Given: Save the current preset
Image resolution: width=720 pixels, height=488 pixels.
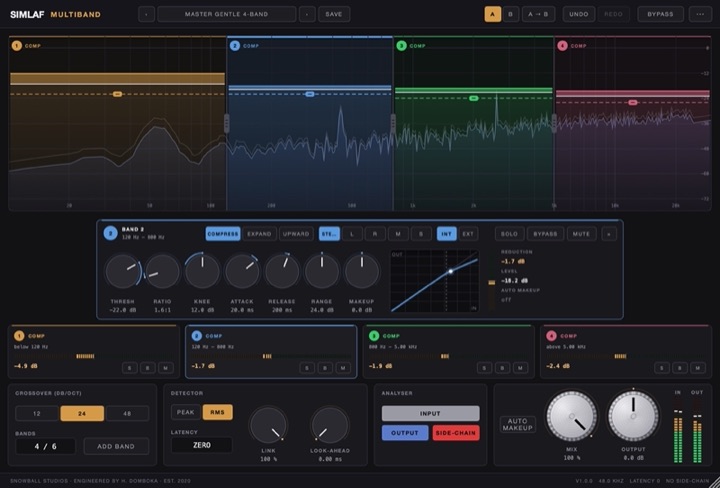Looking at the screenshot, I should pos(334,14).
